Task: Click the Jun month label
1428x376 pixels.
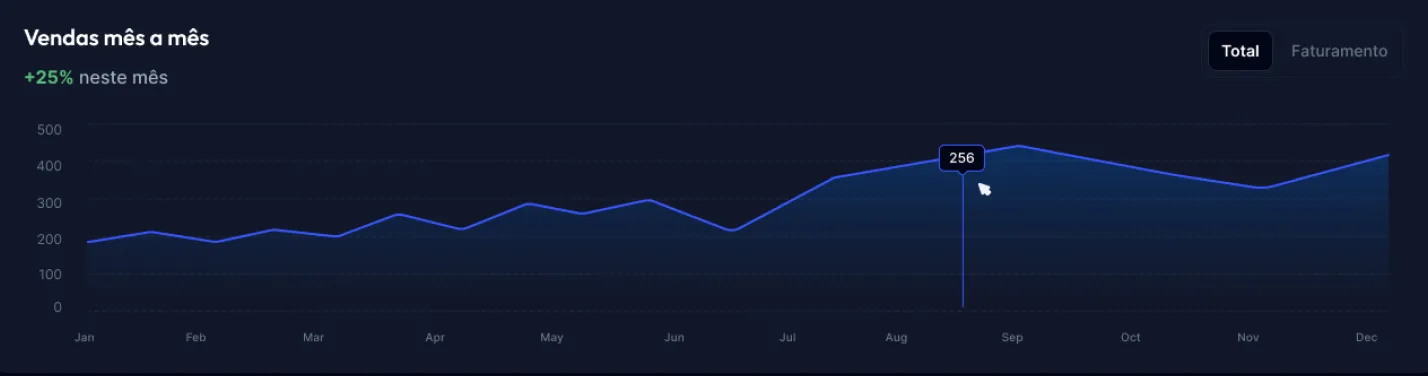Action: (x=674, y=338)
